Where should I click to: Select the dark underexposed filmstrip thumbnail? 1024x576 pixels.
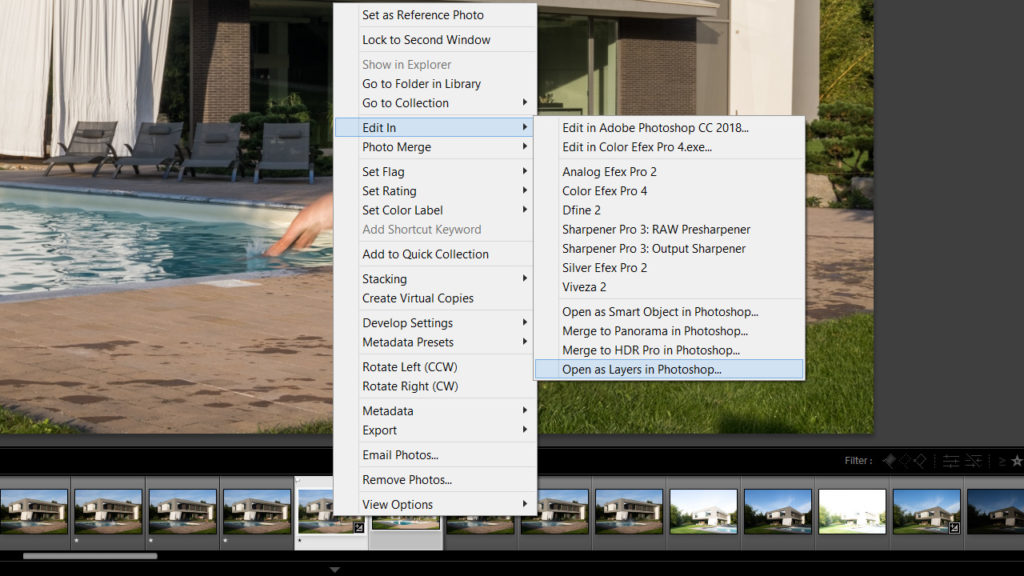995,511
